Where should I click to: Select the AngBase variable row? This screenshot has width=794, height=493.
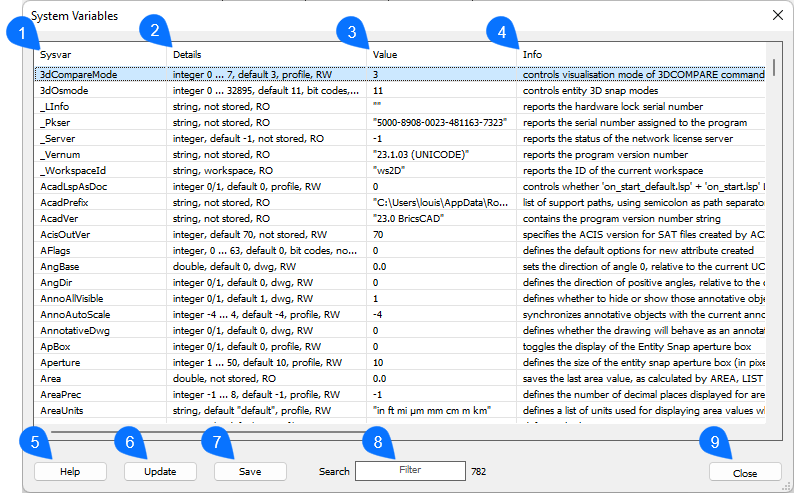59,267
